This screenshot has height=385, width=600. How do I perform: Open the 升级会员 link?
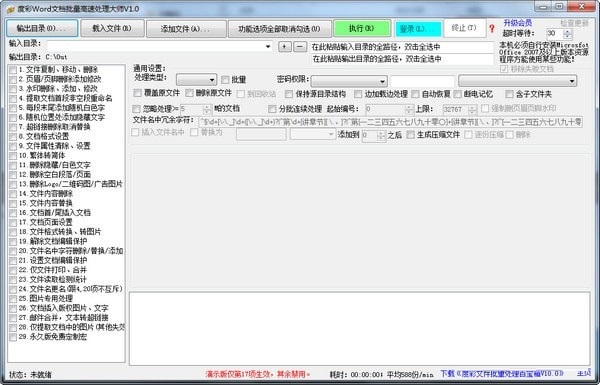517,23
